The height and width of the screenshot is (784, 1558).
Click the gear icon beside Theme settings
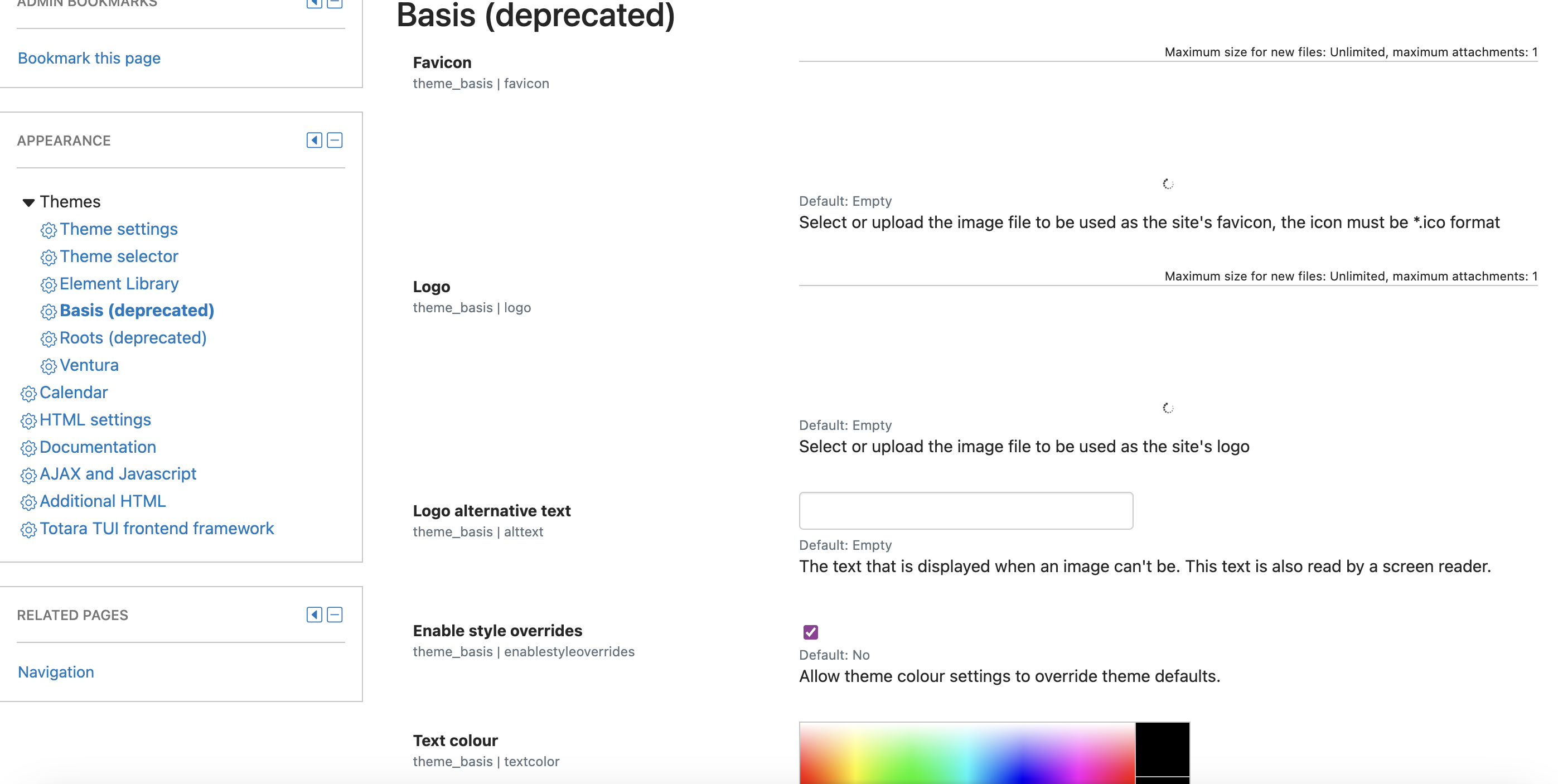tap(49, 230)
